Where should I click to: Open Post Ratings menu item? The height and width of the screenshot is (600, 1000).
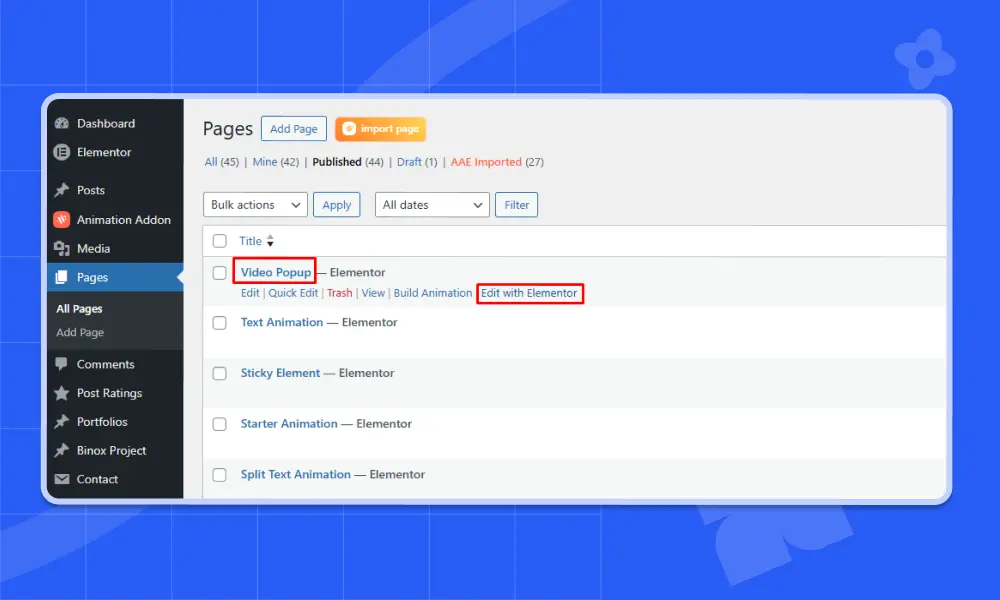click(110, 393)
